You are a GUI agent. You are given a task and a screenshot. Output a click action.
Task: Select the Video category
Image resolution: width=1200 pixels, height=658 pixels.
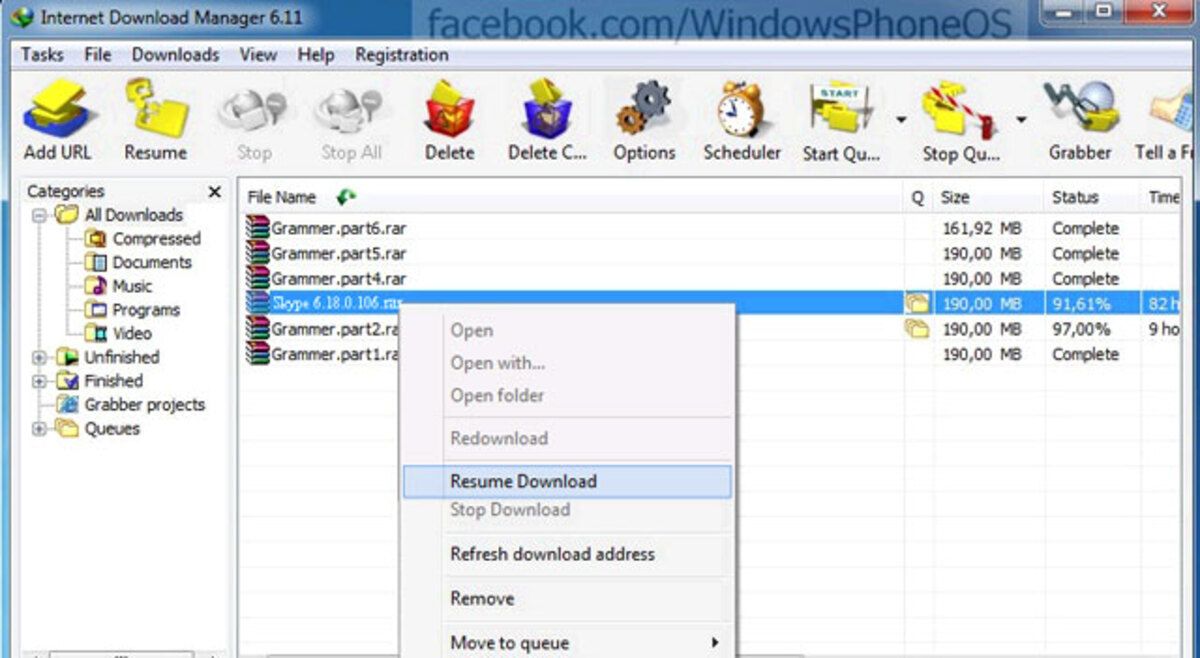(132, 333)
